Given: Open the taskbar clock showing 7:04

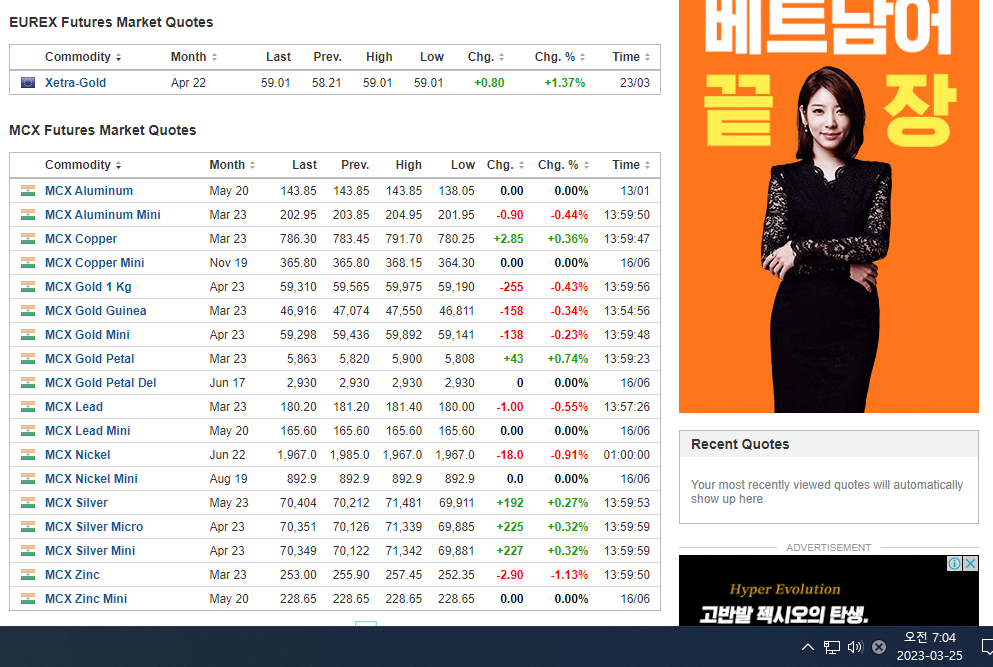Looking at the screenshot, I should click(x=930, y=647).
